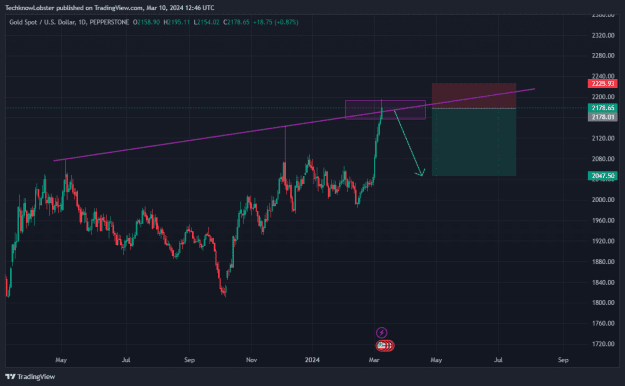Click the 2000.00 price axis label
This screenshot has width=625, height=386.
[x=603, y=200]
